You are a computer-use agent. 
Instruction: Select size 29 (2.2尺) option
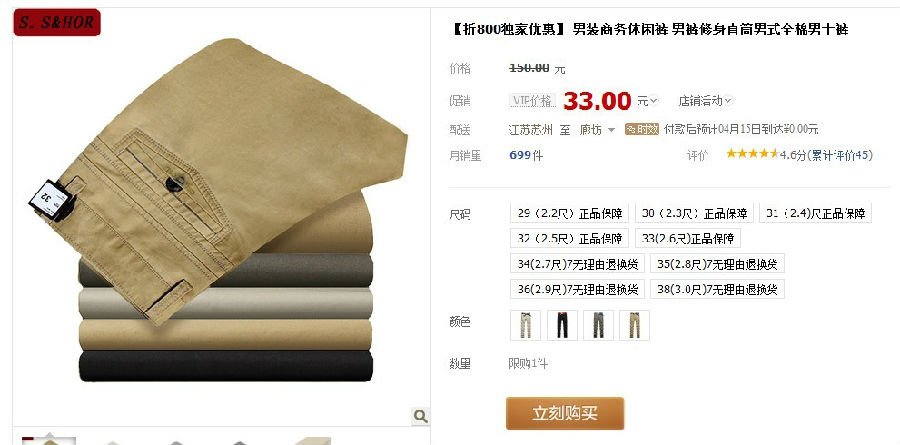[x=569, y=213]
